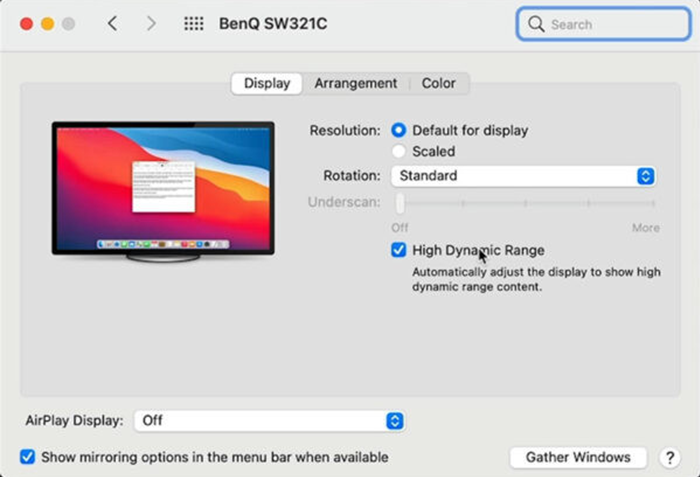The height and width of the screenshot is (477, 700).
Task: Click the help question mark button
Action: tap(669, 457)
